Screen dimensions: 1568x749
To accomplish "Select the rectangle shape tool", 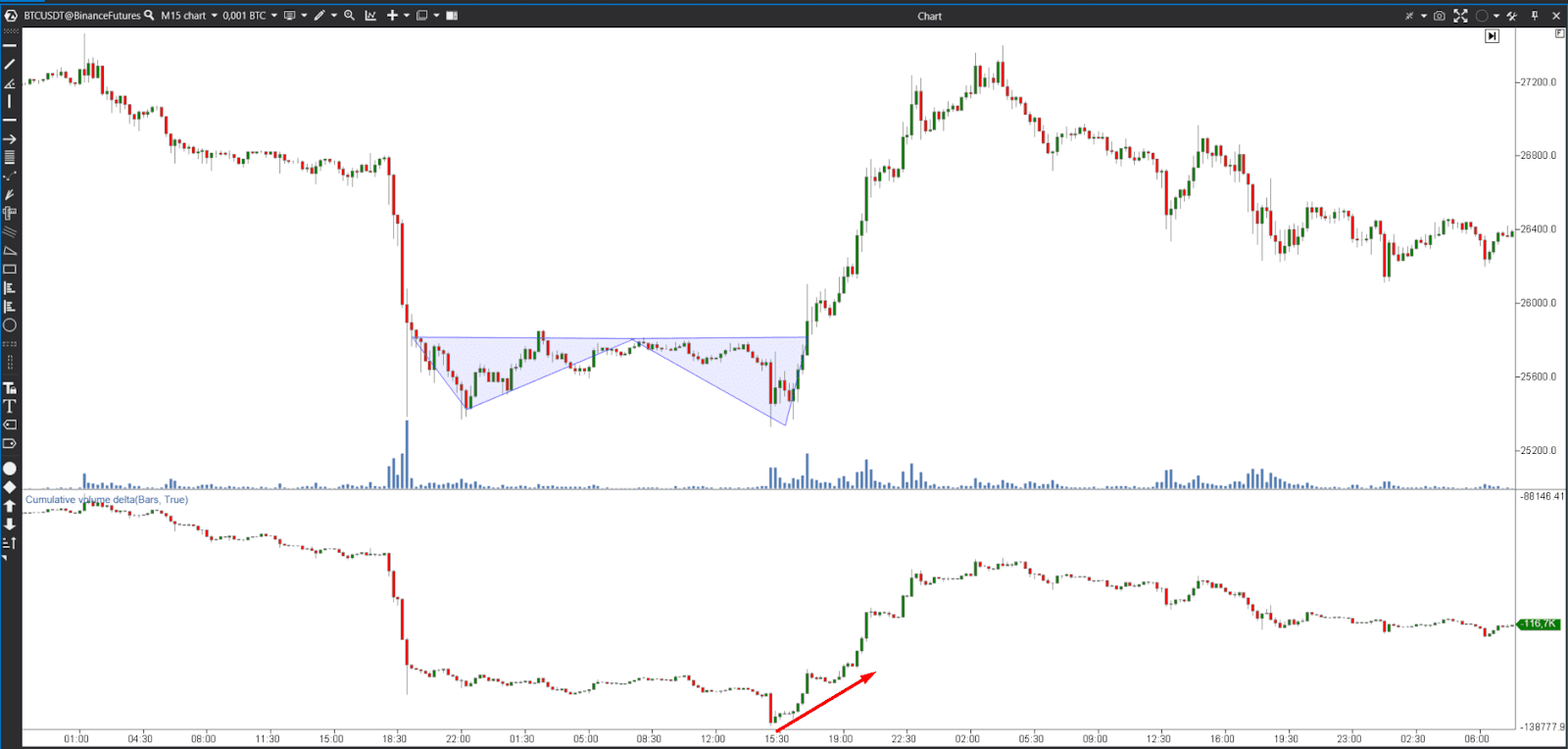I will pos(10,269).
